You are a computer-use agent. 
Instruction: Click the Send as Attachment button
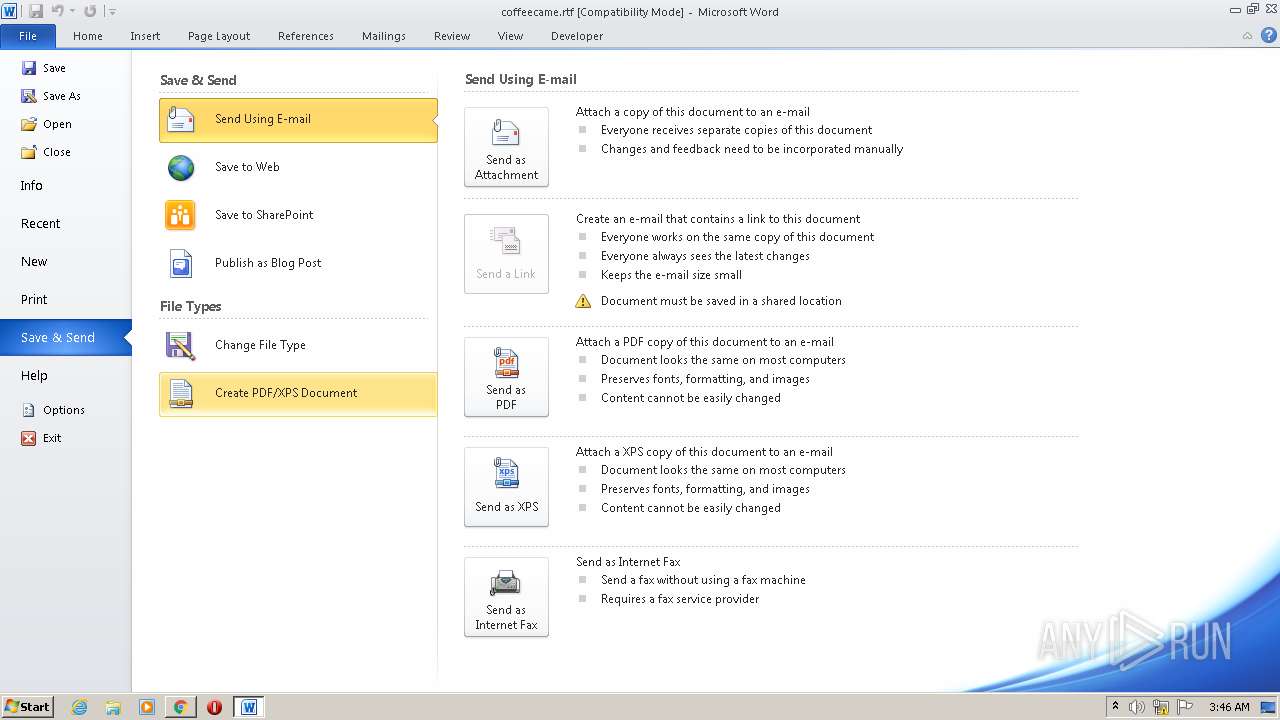pyautogui.click(x=506, y=147)
